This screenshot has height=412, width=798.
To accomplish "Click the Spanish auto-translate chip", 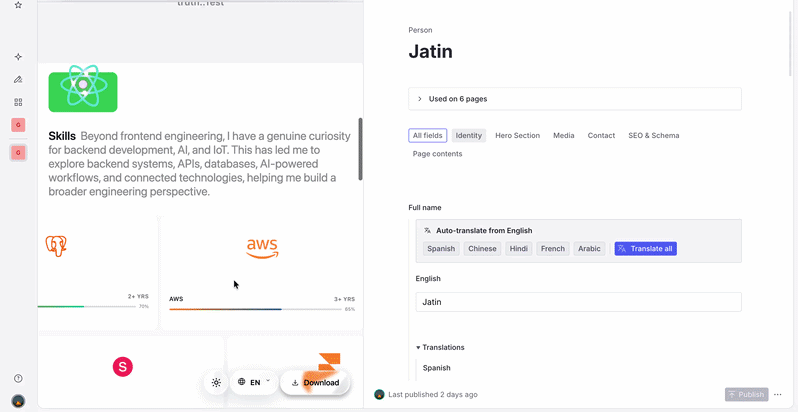I will pyautogui.click(x=441, y=249).
